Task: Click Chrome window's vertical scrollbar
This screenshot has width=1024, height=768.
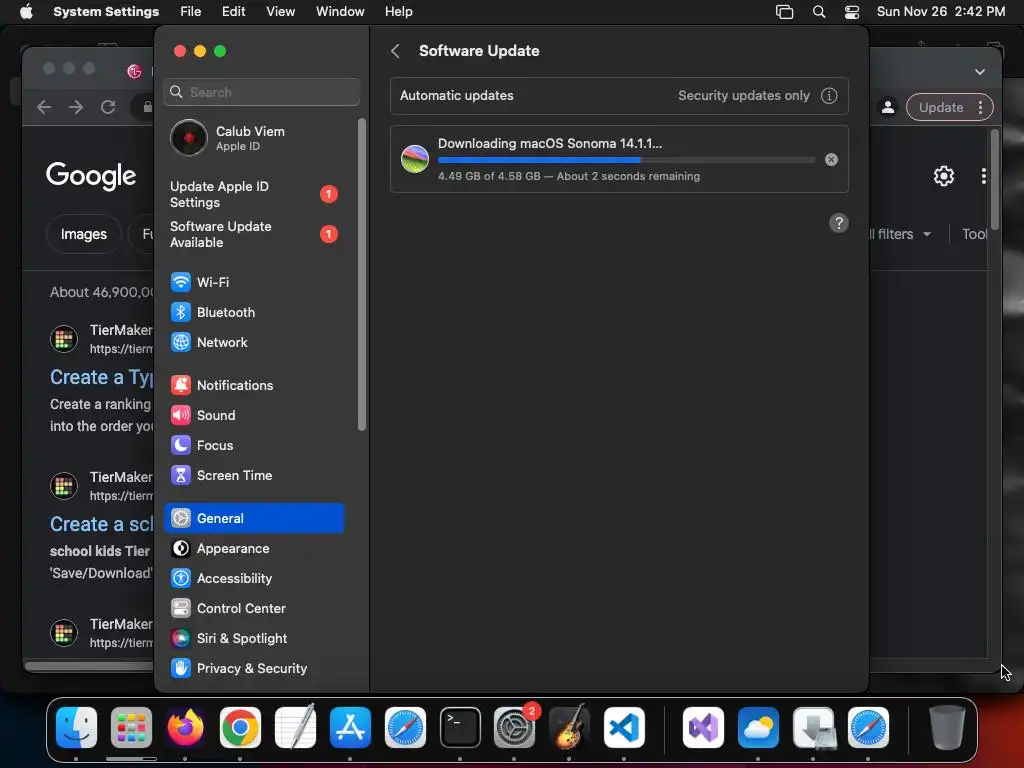Action: pyautogui.click(x=995, y=181)
